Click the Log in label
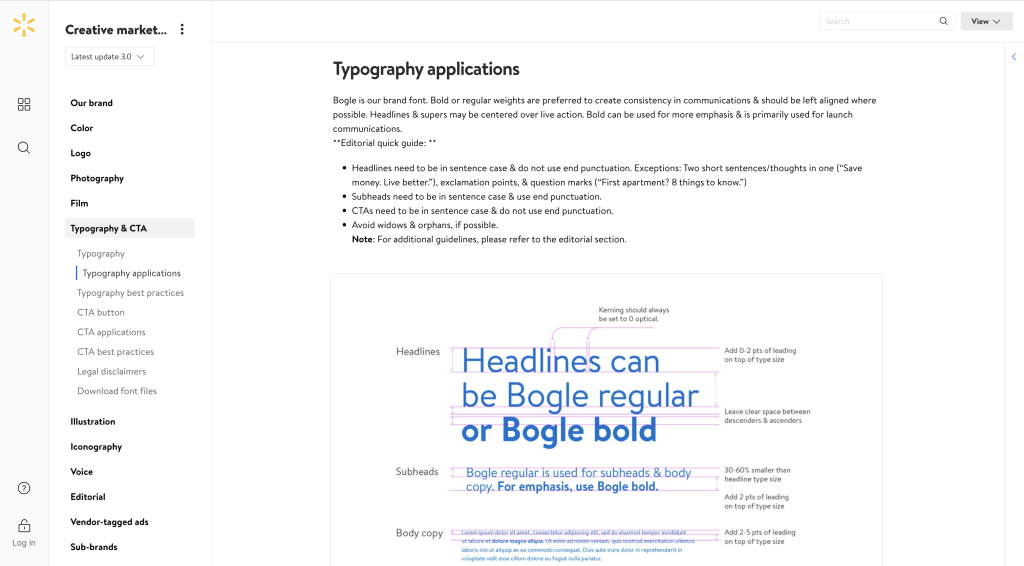Image resolution: width=1024 pixels, height=566 pixels. coord(24,543)
